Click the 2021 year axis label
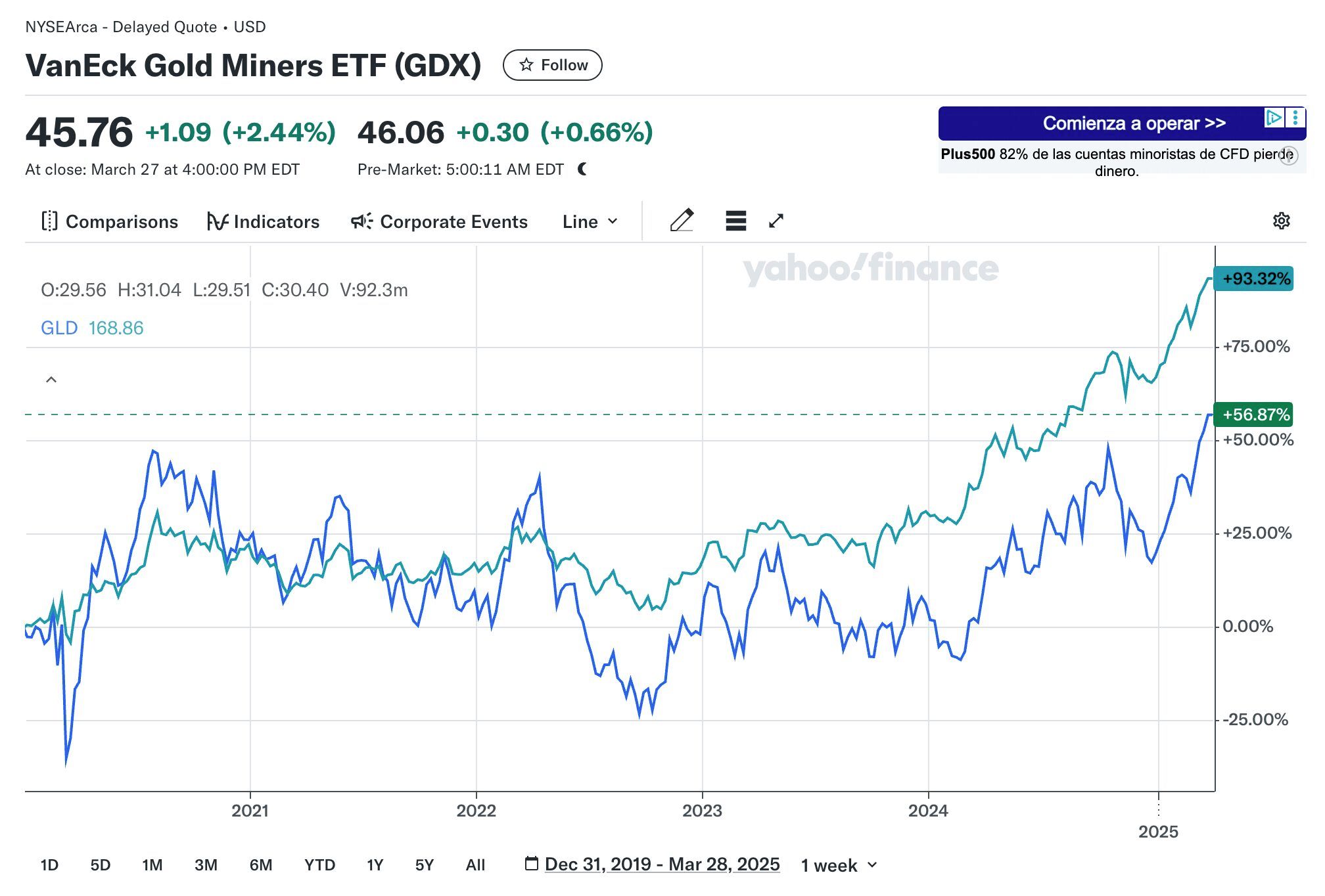The width and height of the screenshot is (1325, 896). point(250,811)
